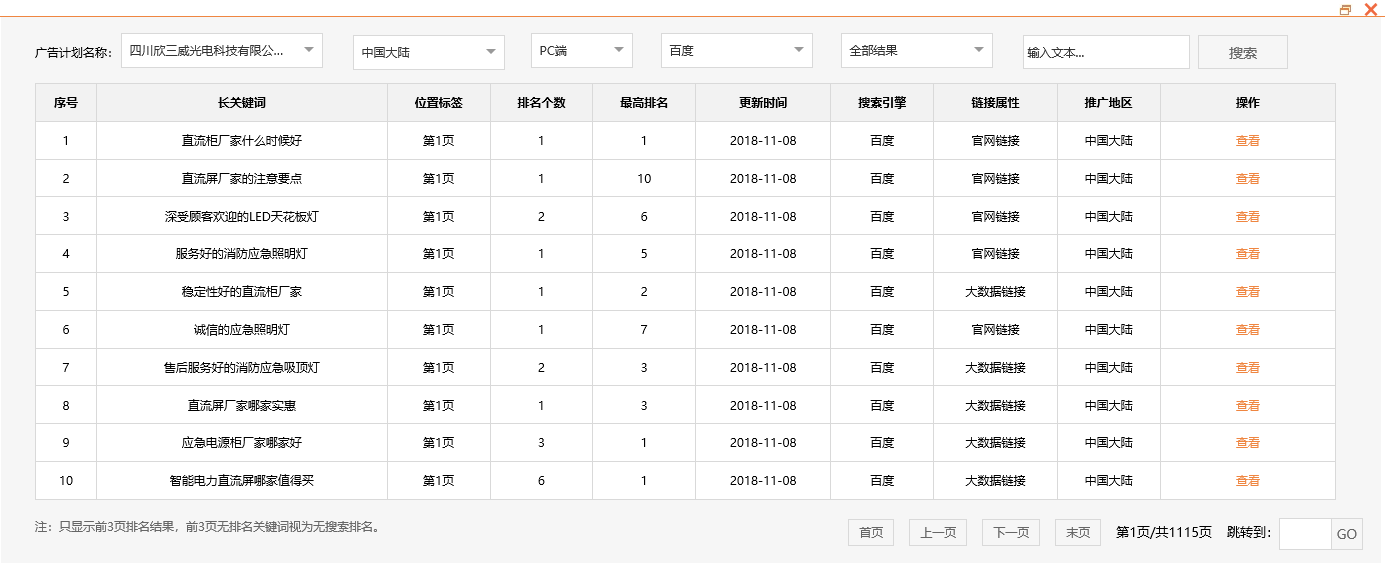Open 查看 for 直流屏厂家哪家实惠
This screenshot has width=1385, height=563.
[1247, 406]
